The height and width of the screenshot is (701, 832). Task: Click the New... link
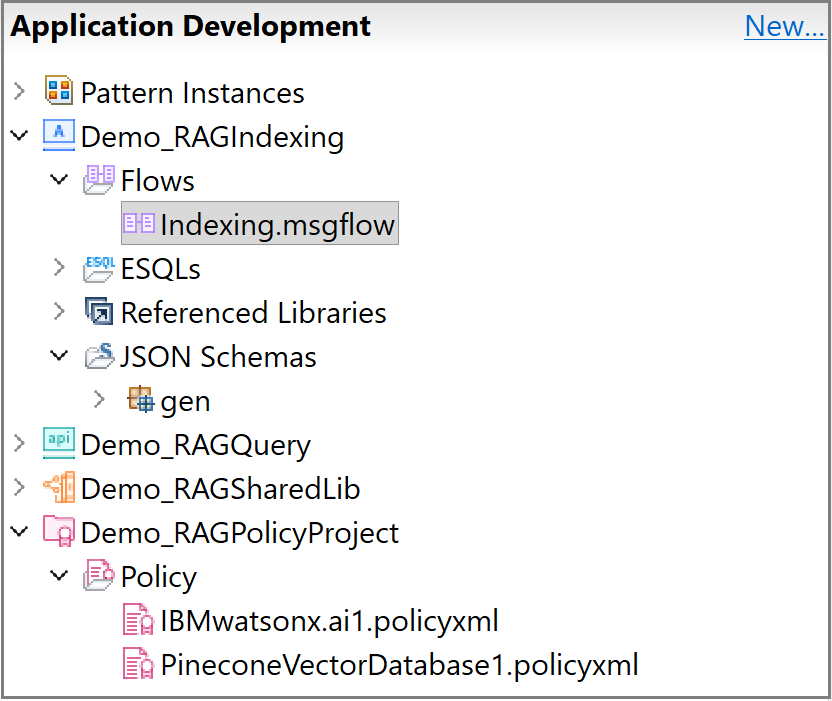coord(784,27)
